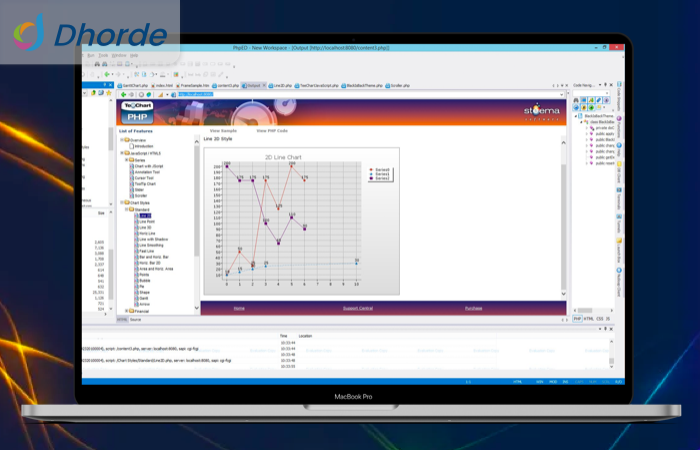Click the browser back arrow icon
The width and height of the screenshot is (700, 450).
(x=121, y=95)
